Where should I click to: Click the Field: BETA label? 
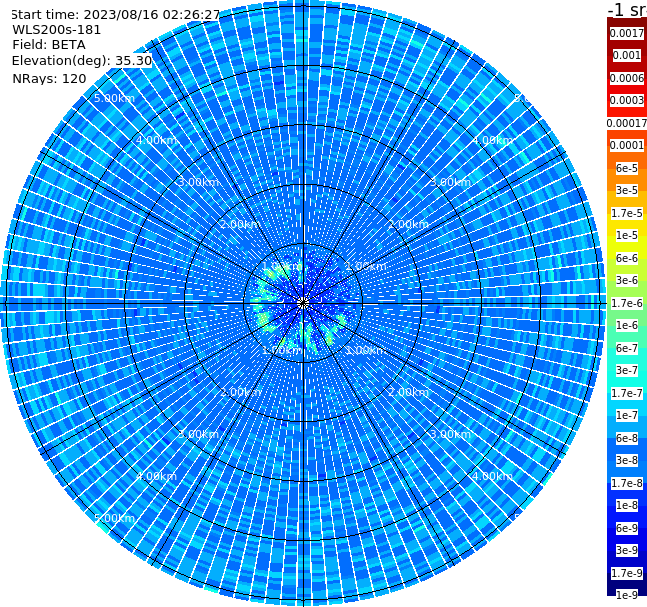tap(49, 45)
